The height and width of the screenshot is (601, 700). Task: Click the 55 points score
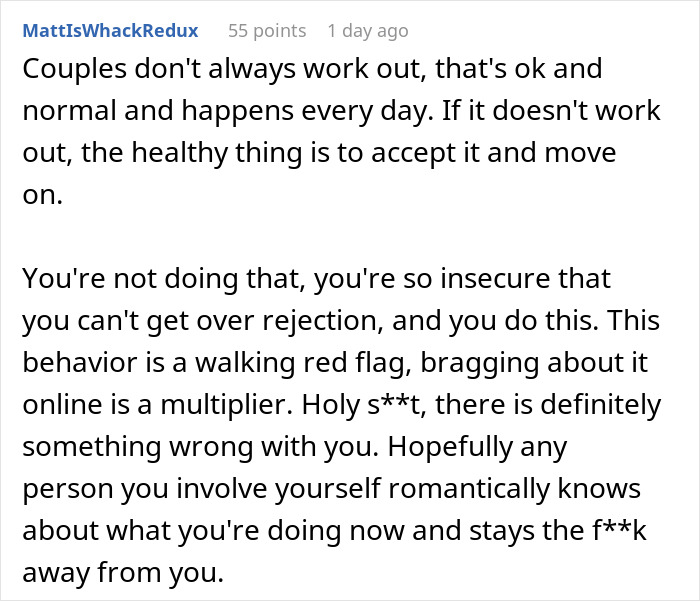click(x=267, y=31)
